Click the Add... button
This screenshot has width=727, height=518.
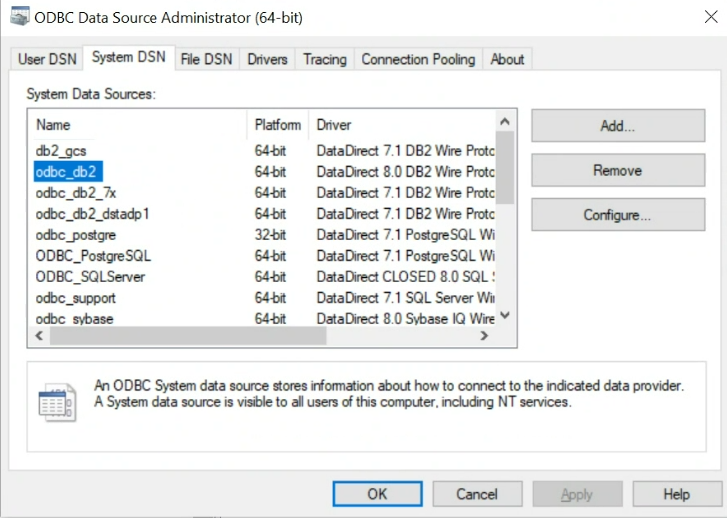pyautogui.click(x=618, y=126)
